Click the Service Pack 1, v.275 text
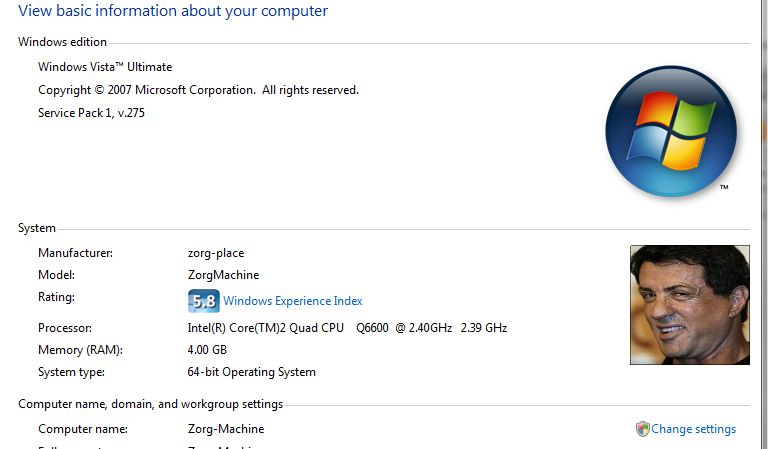The image size is (768, 449). (x=92, y=113)
